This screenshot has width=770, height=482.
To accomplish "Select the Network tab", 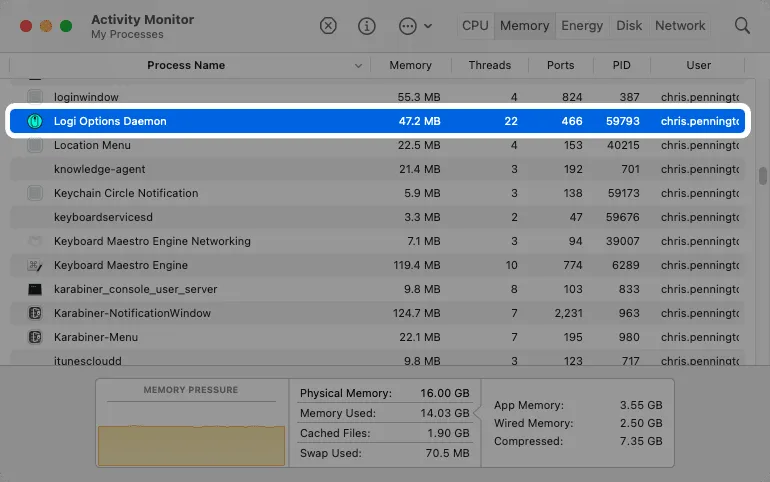I will (680, 26).
